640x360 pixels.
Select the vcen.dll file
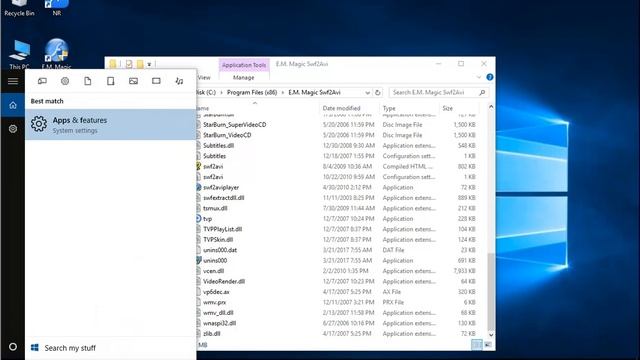click(x=213, y=271)
